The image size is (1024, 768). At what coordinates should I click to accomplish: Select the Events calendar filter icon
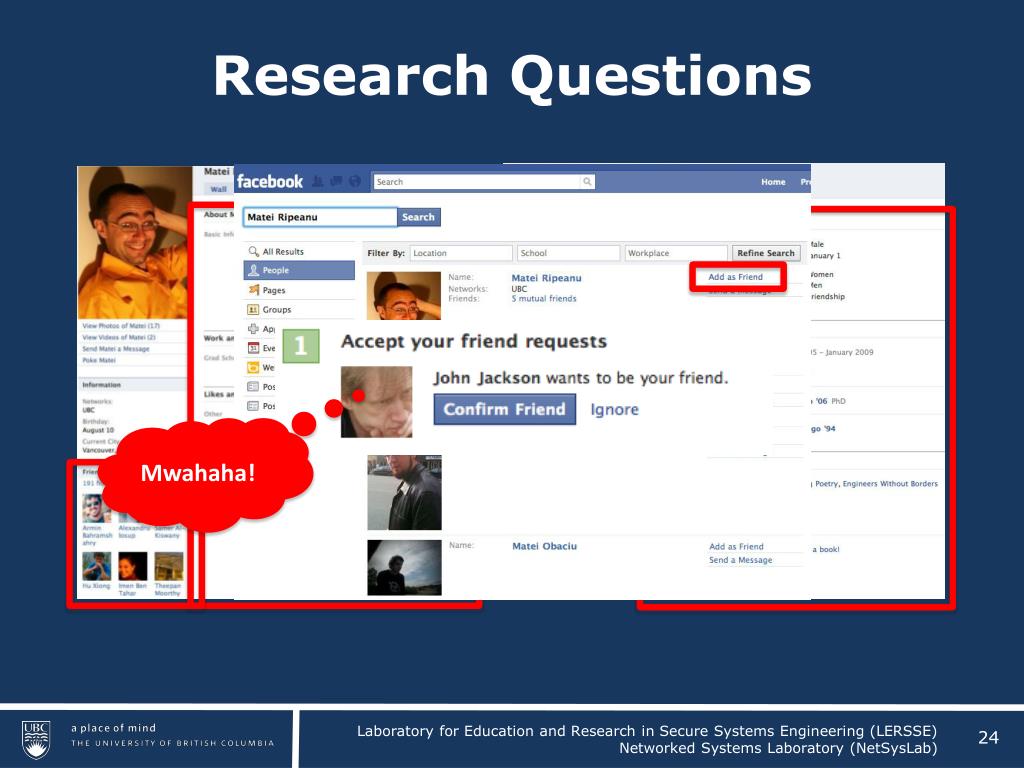point(253,348)
